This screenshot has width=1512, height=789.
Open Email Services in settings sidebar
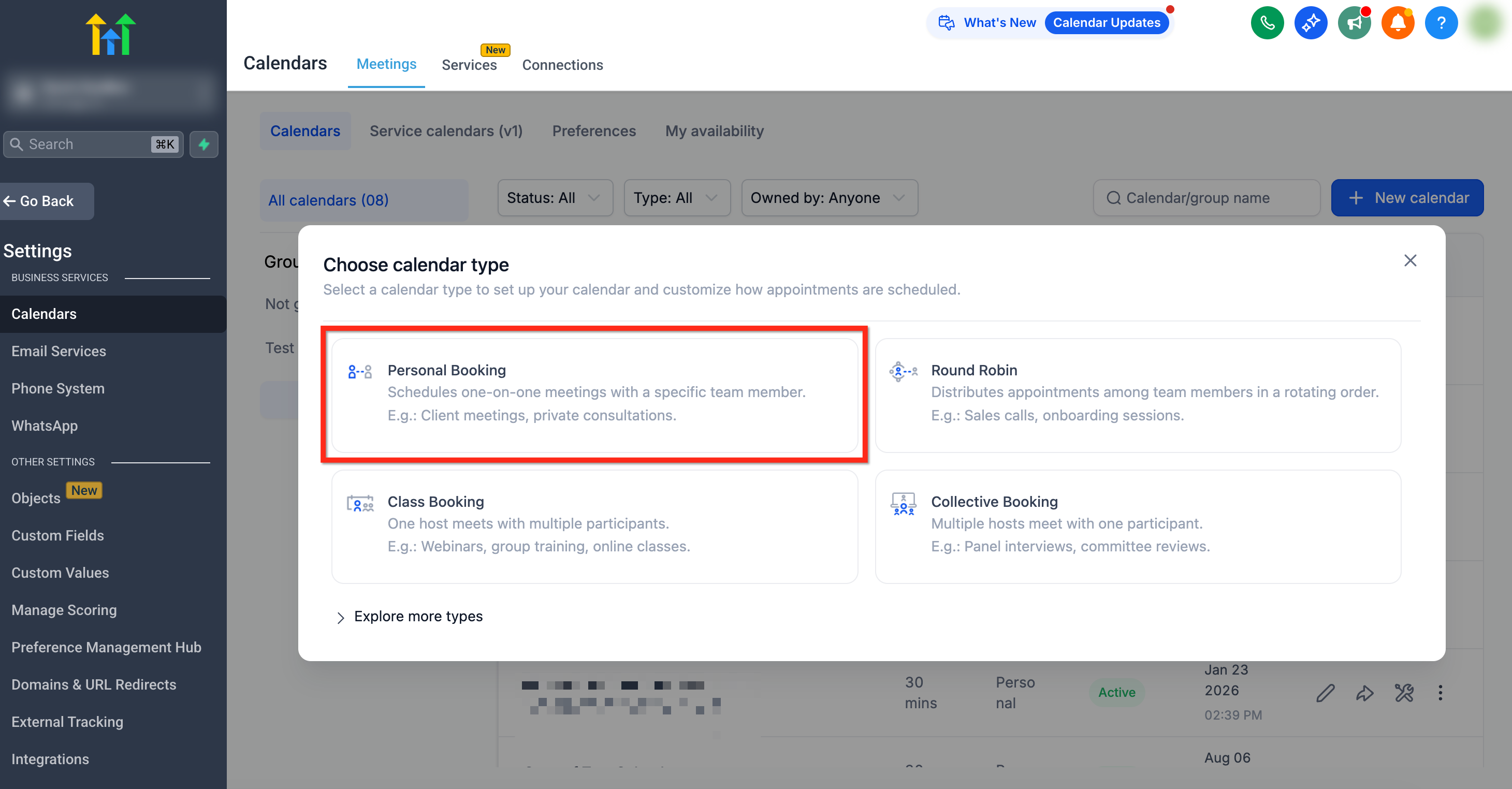(59, 351)
